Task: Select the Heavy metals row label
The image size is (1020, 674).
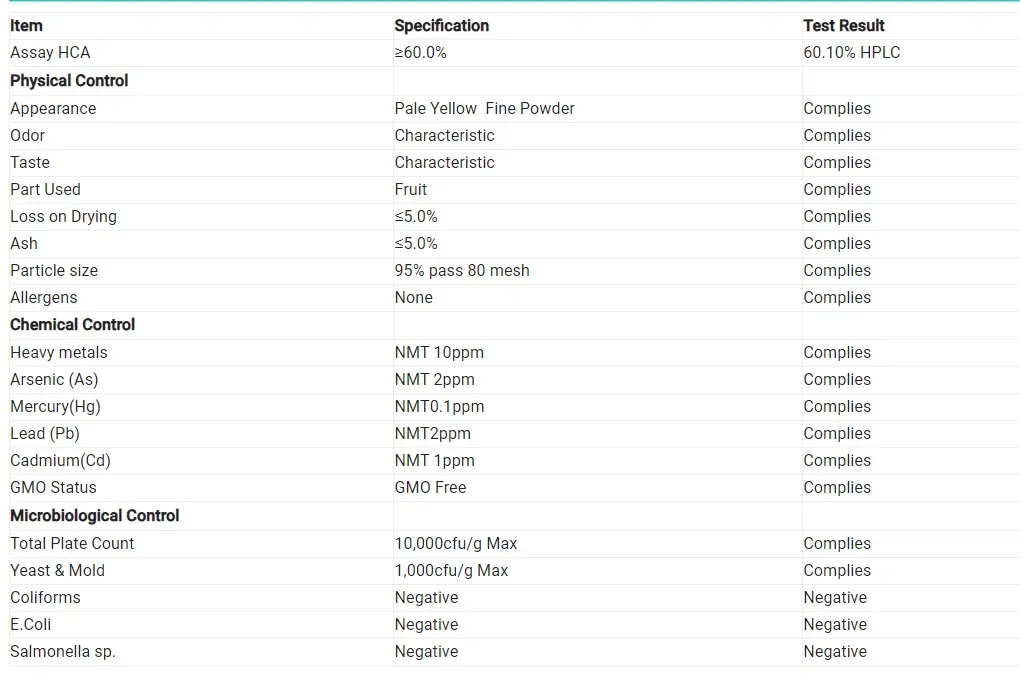Action: (x=58, y=353)
